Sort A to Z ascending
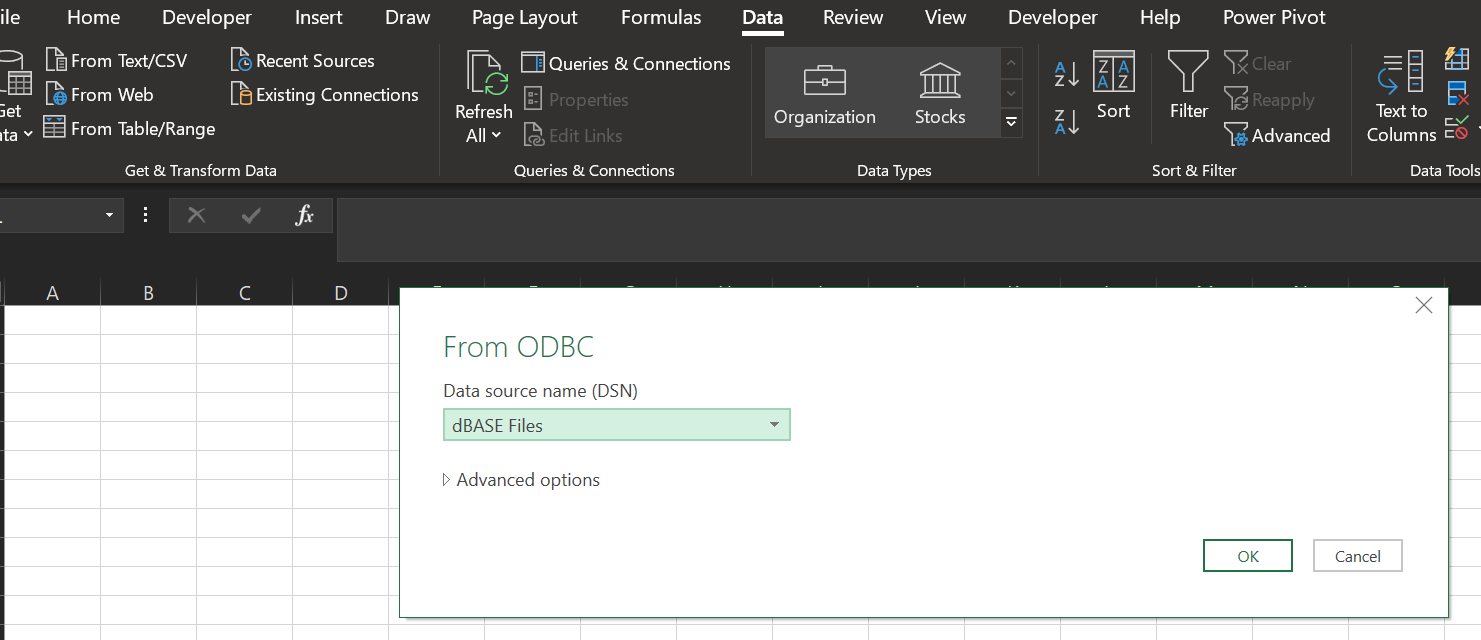 pyautogui.click(x=1067, y=74)
